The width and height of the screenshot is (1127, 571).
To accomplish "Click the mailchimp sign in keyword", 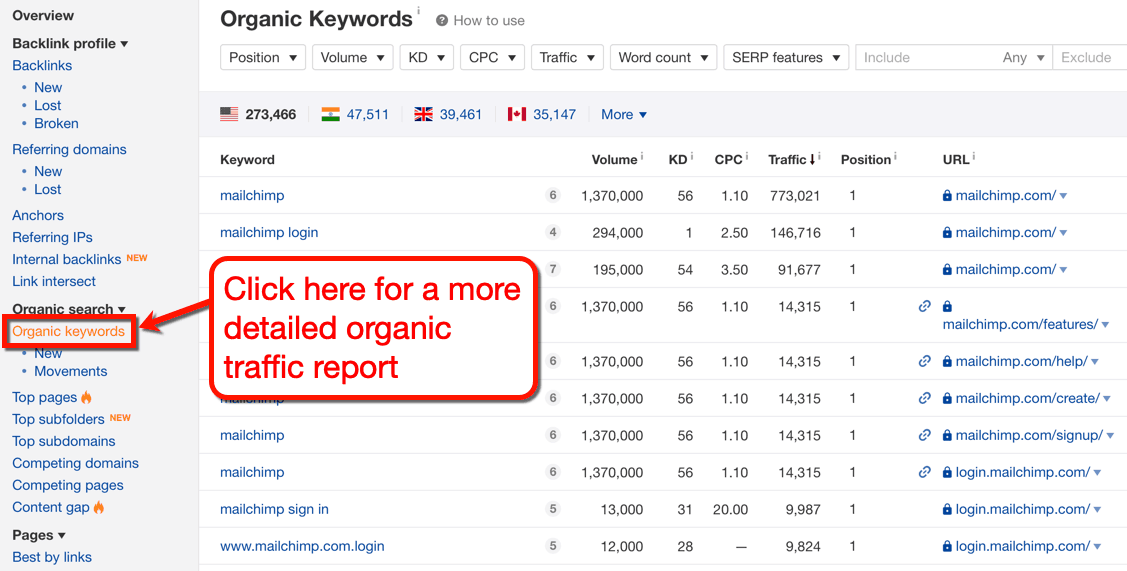I will point(274,509).
